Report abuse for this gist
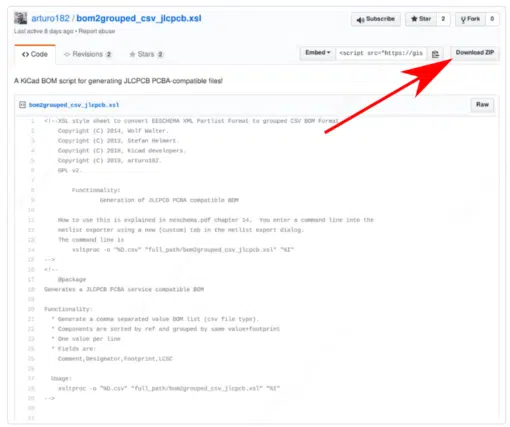 [x=97, y=31]
